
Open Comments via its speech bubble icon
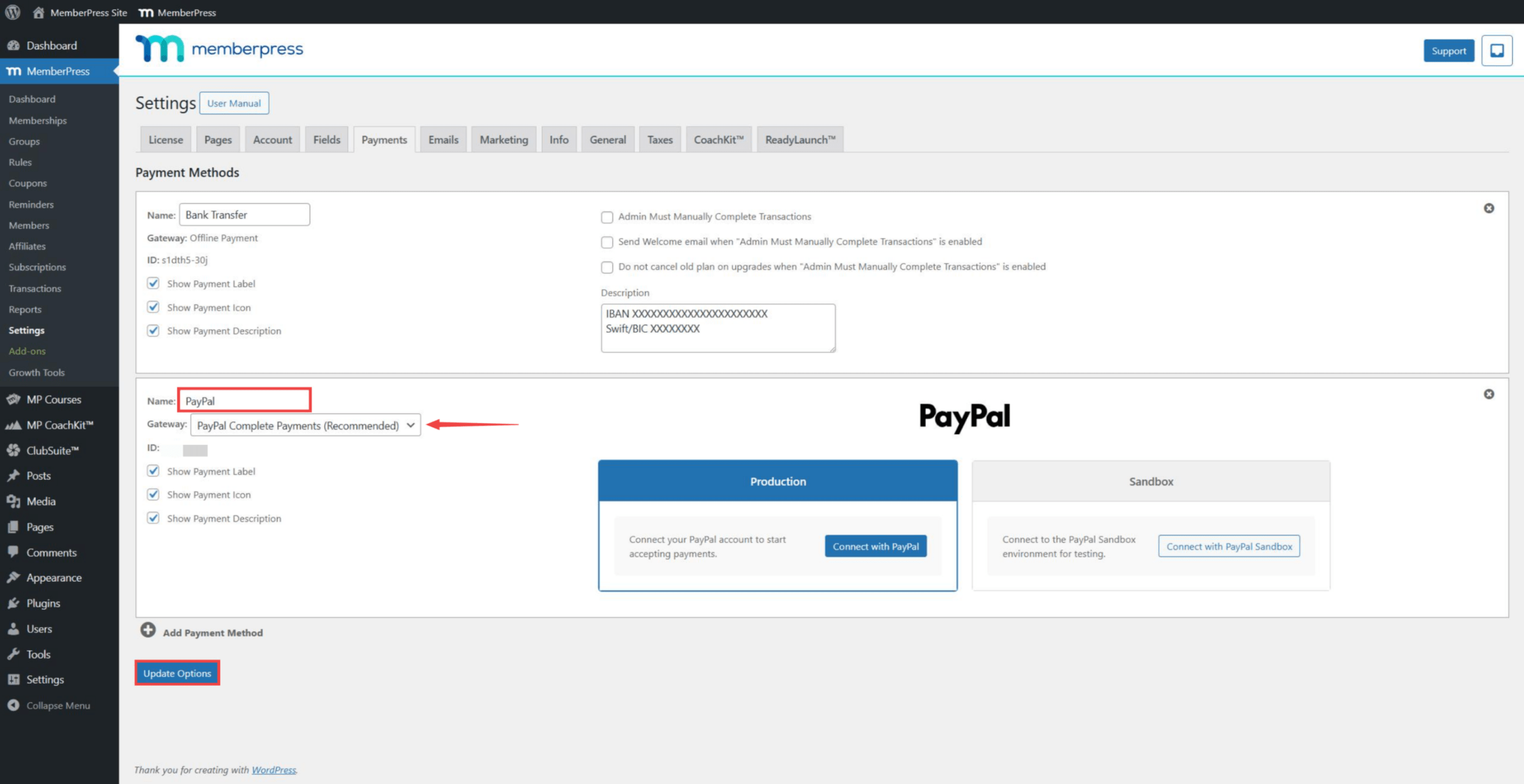coord(14,552)
